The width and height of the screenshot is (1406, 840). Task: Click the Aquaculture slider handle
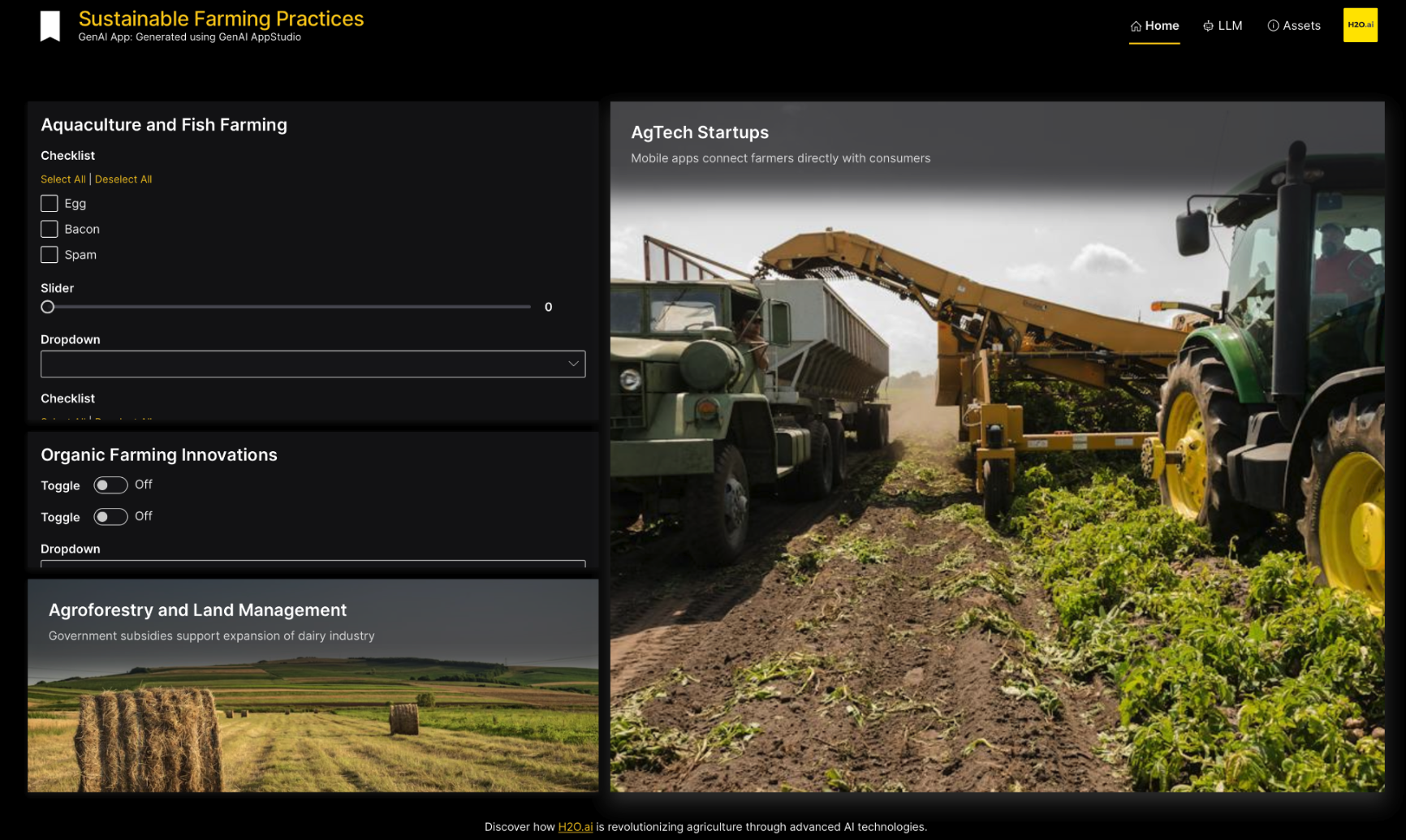pyautogui.click(x=48, y=307)
